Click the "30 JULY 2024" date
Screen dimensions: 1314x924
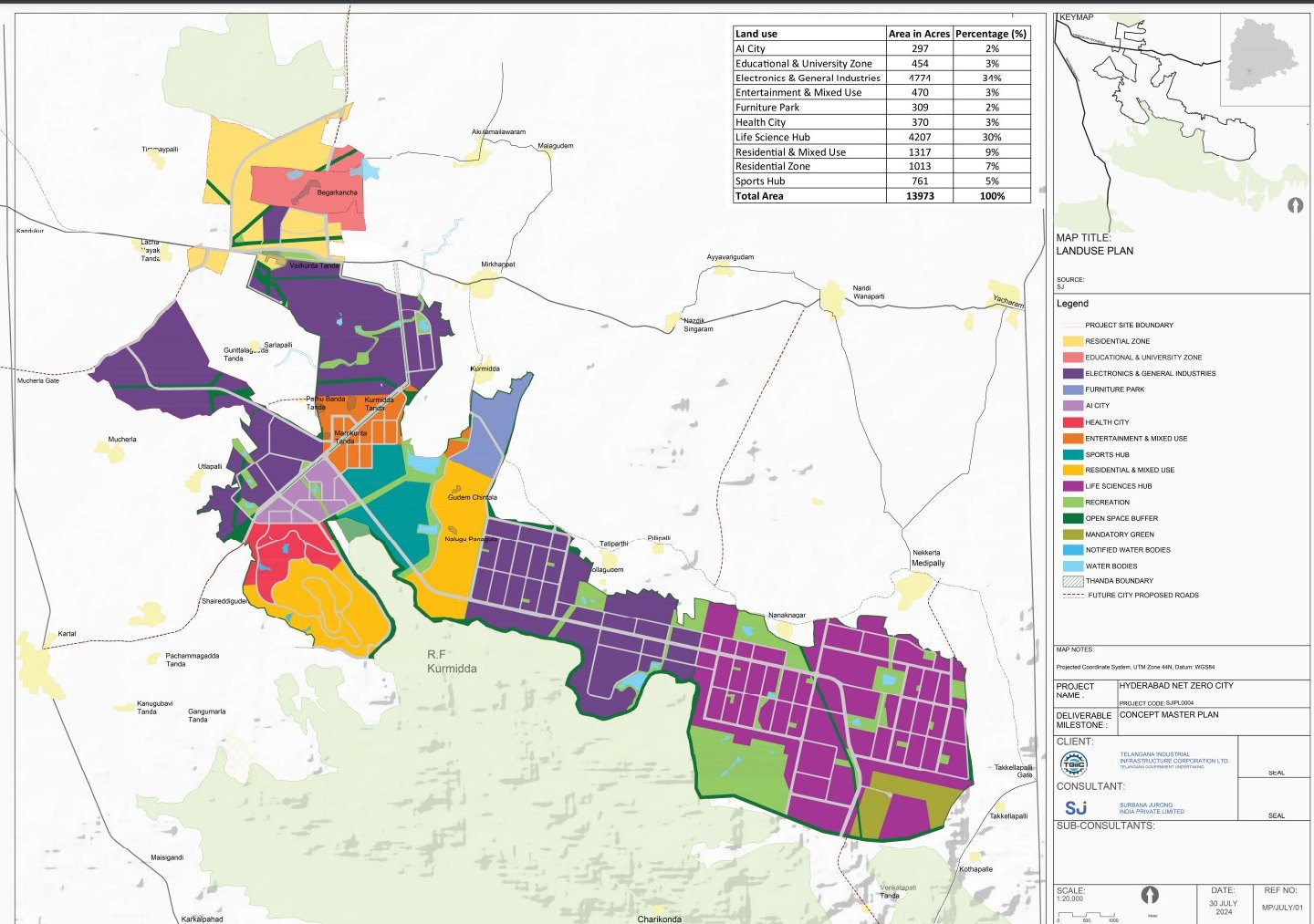pos(1224,908)
